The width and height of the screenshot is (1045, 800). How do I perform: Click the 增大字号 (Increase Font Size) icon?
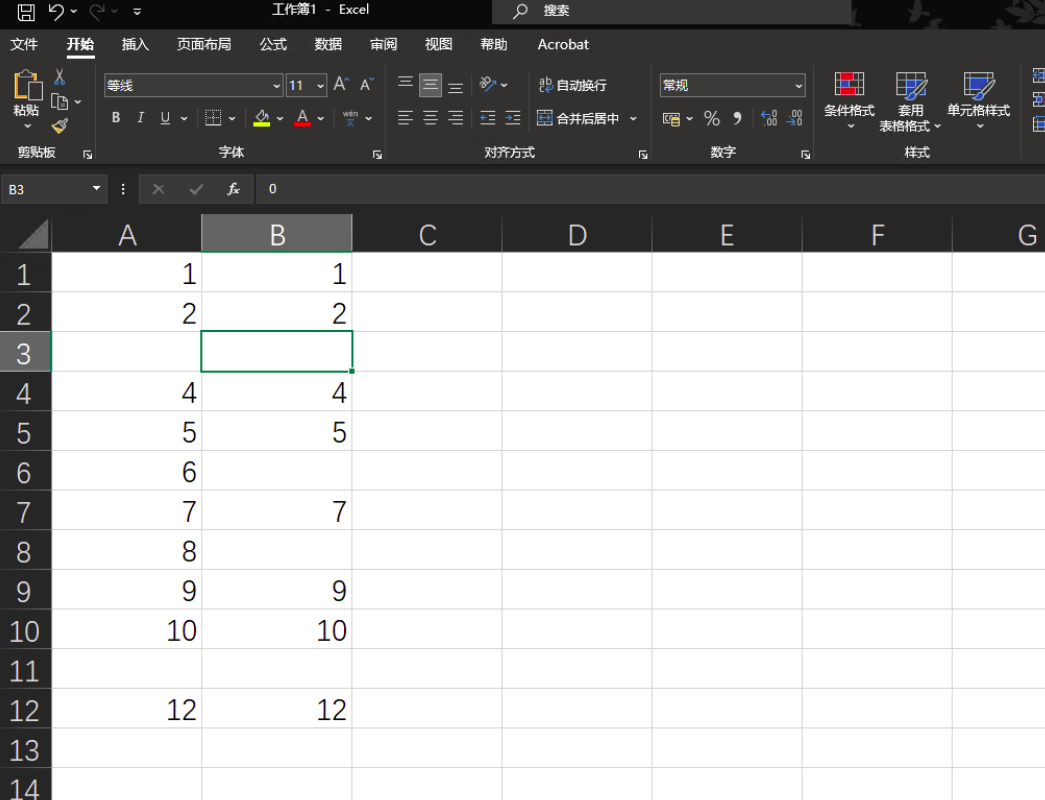point(338,84)
